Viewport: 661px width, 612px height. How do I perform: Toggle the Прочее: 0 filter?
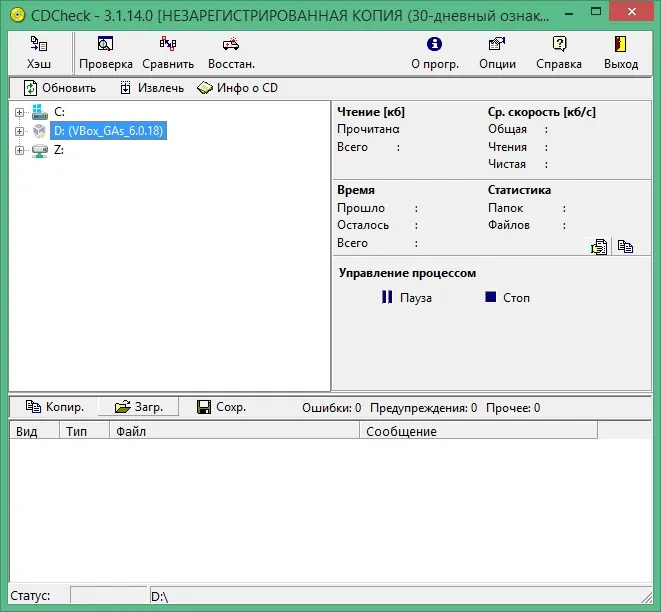point(513,408)
